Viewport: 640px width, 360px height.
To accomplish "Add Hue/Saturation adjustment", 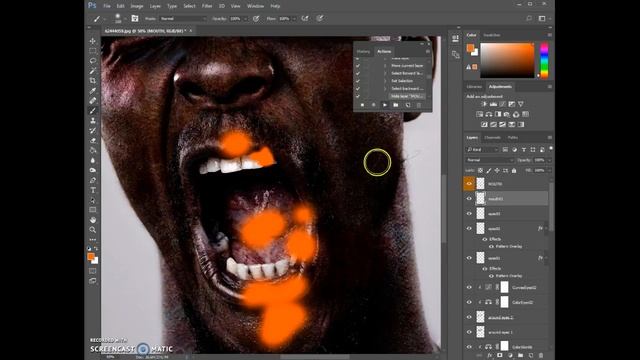I will pos(480,114).
